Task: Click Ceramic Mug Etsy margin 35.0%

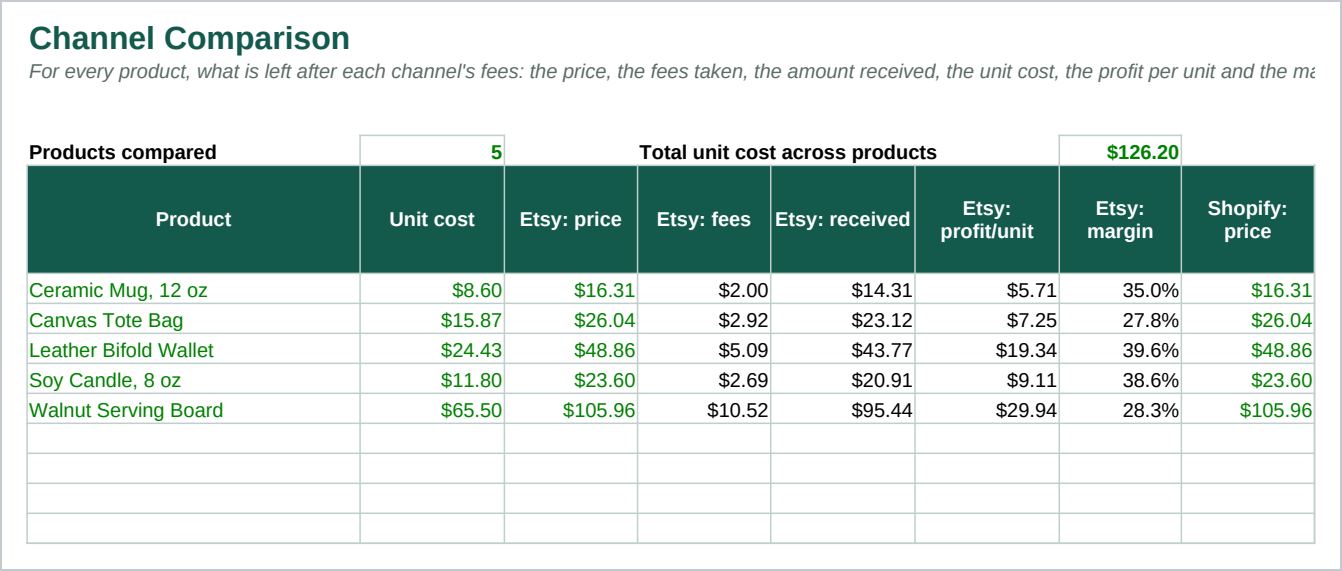Action: point(1120,290)
